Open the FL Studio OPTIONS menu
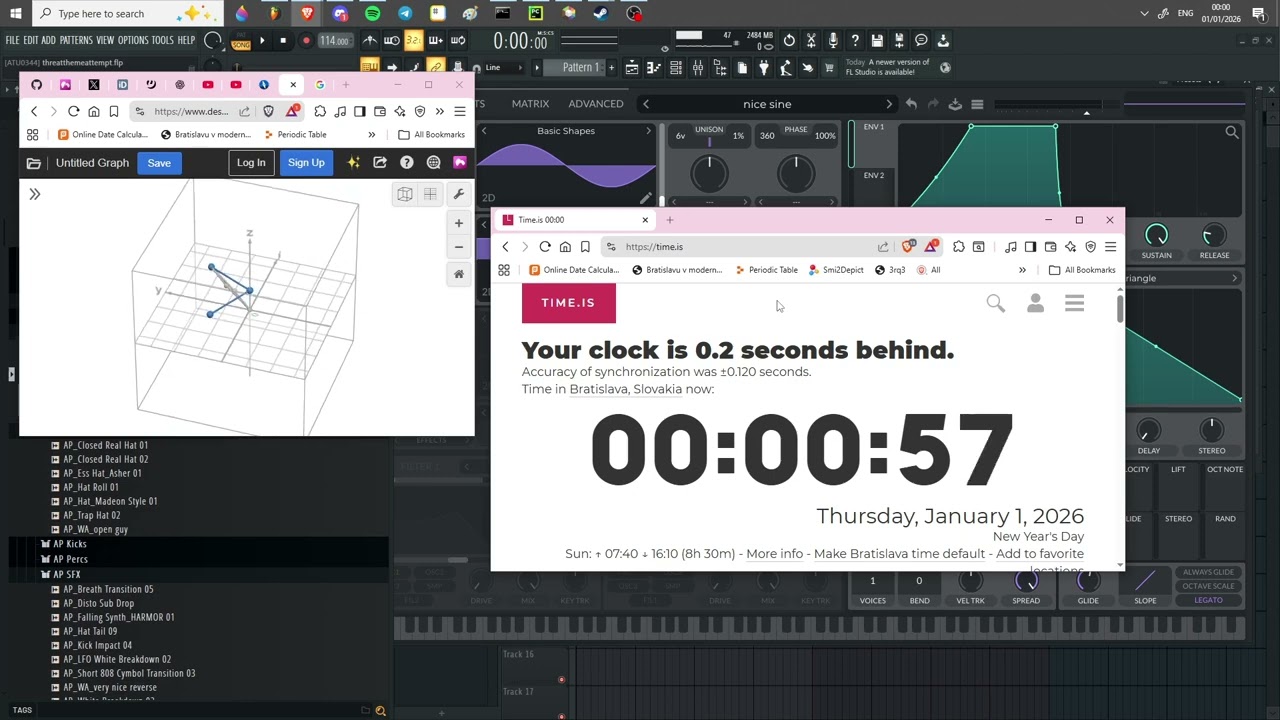Image resolution: width=1280 pixels, height=720 pixels. (133, 41)
